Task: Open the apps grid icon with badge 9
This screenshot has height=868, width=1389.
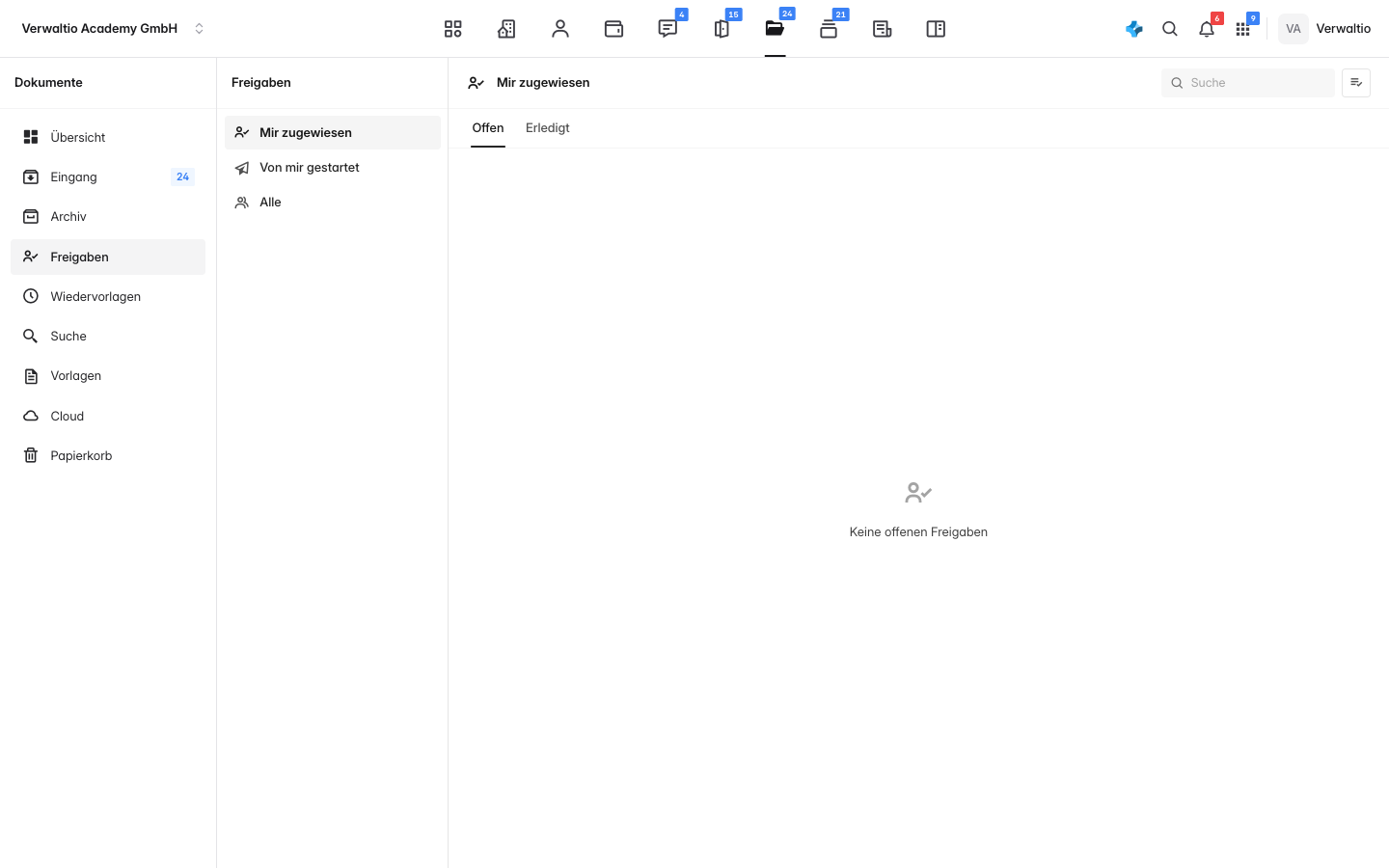Action: pos(1243,29)
